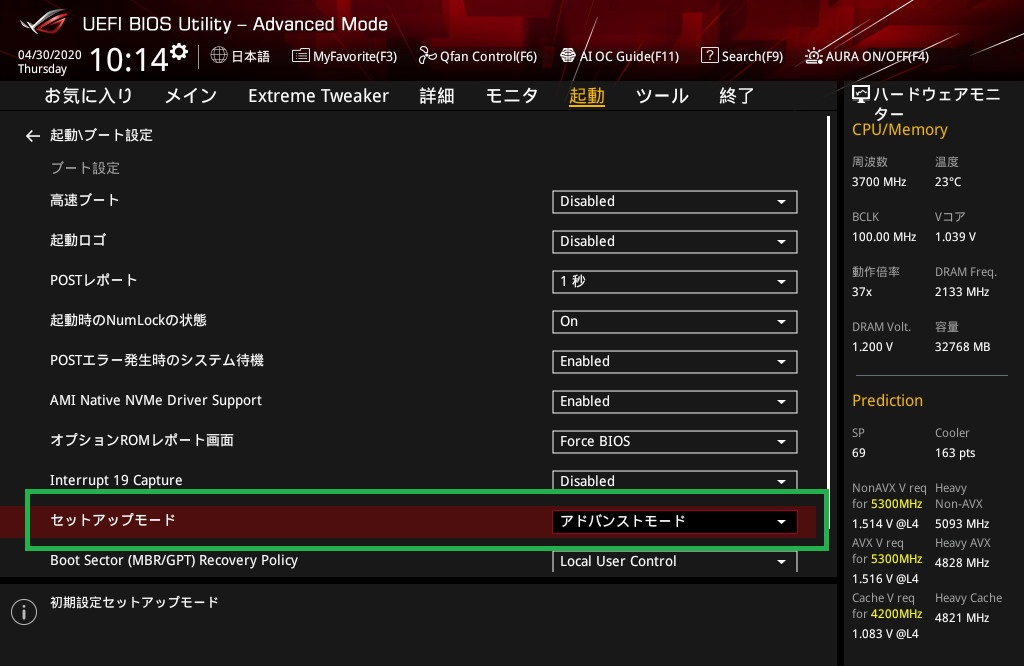Screen dimensions: 1024x666
Task: Select the 起動ロゴ label
Action: [78, 240]
